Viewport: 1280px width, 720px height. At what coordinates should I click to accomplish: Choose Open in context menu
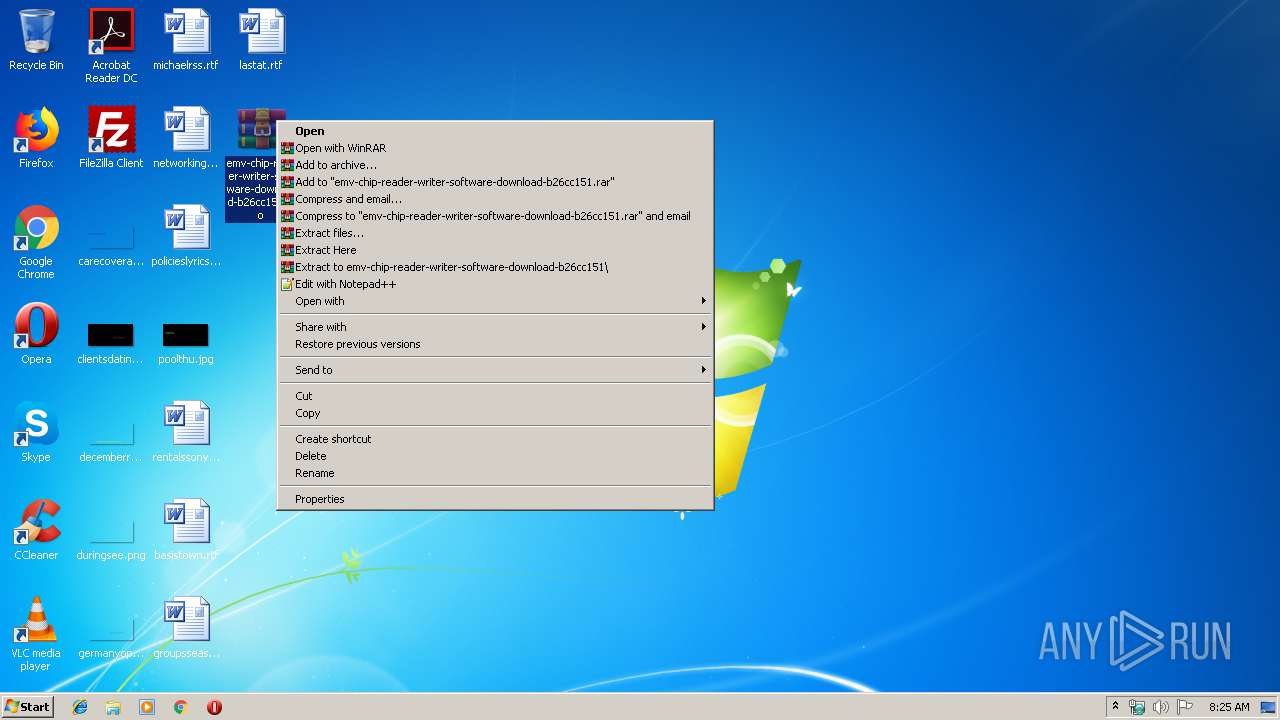[495, 131]
